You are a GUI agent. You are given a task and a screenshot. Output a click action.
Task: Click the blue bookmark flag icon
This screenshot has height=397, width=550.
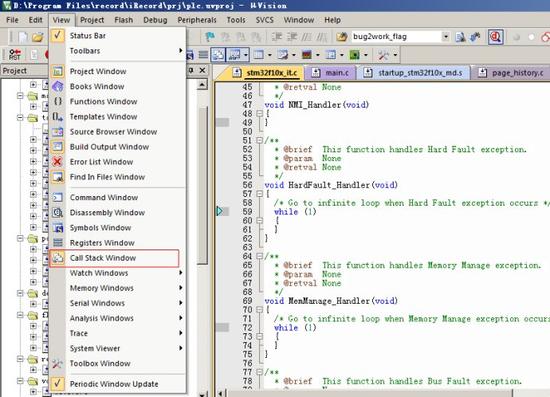pyautogui.click(x=210, y=36)
